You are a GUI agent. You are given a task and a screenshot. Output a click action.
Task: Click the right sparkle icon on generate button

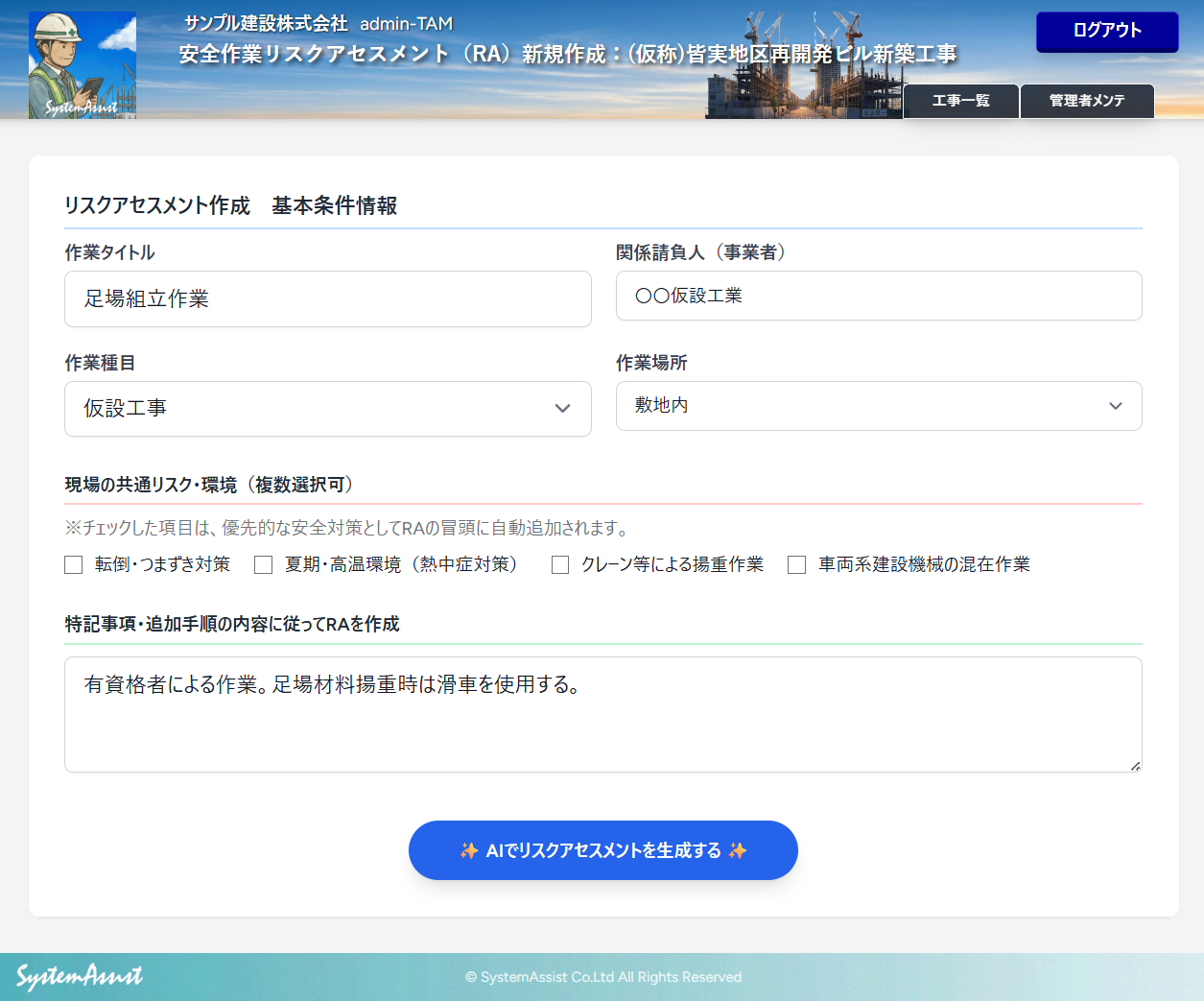tap(738, 850)
